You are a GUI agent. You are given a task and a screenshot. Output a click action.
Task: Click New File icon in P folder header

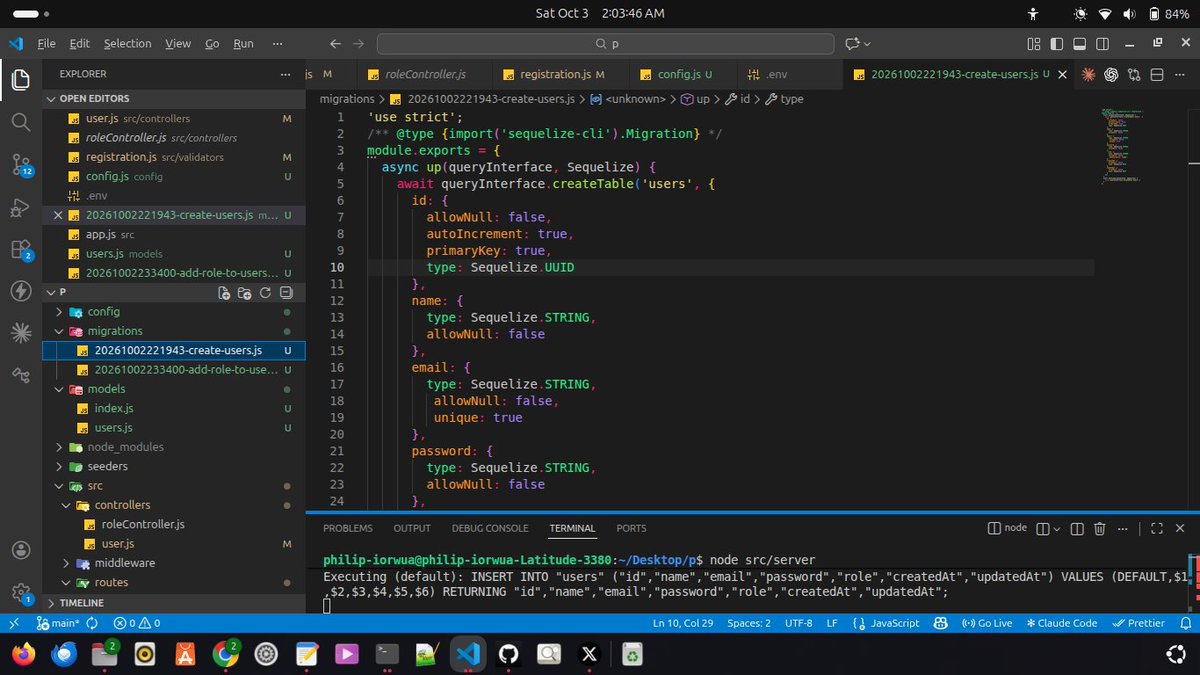coord(225,293)
